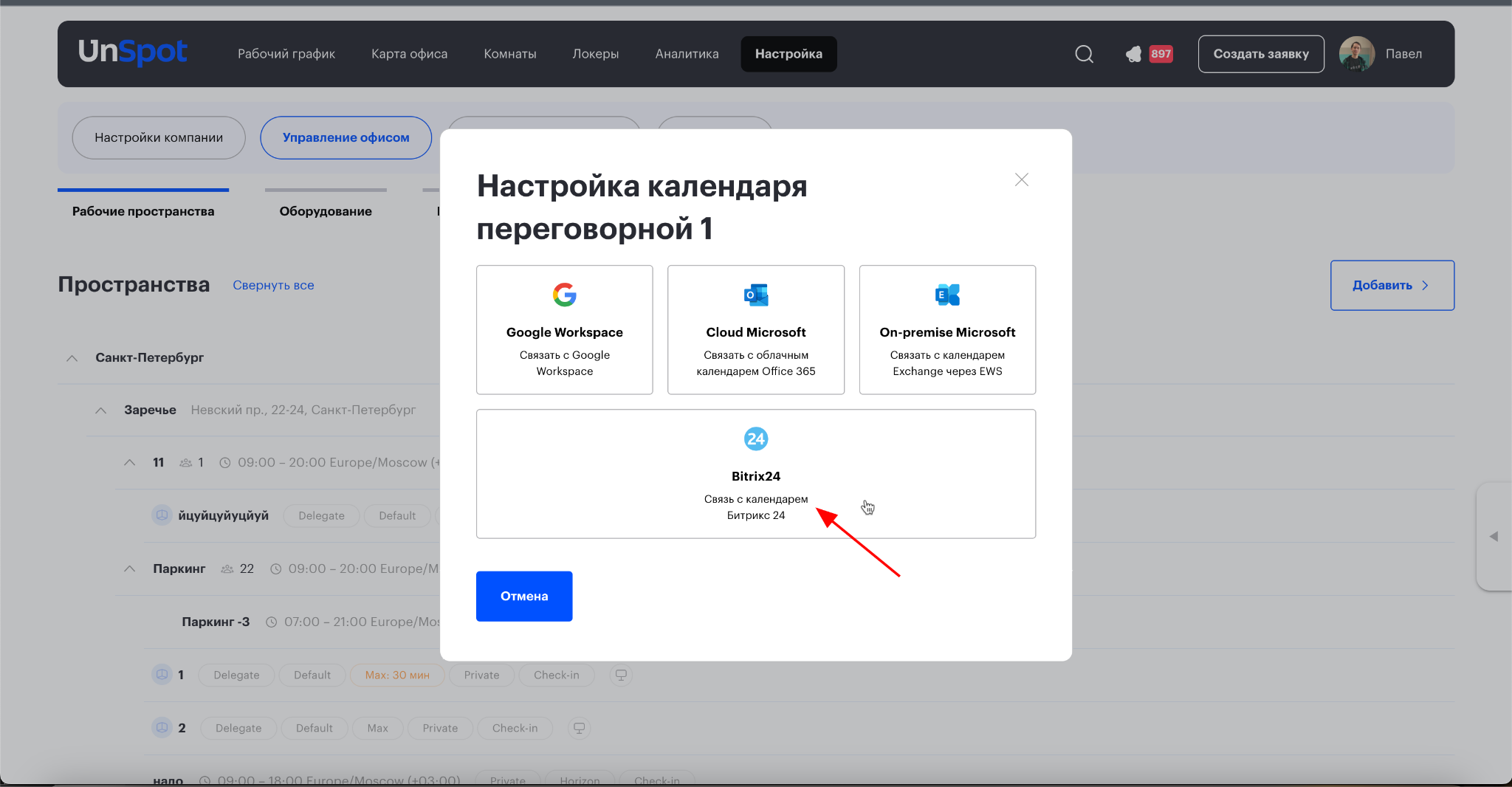Click monitor icon on place 1 row
The height and width of the screenshot is (787, 1512).
click(x=622, y=675)
